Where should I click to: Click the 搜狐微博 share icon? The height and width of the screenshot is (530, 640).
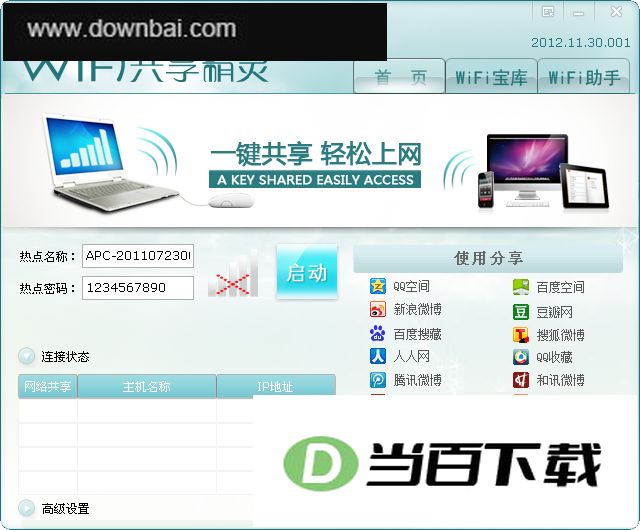[x=521, y=335]
